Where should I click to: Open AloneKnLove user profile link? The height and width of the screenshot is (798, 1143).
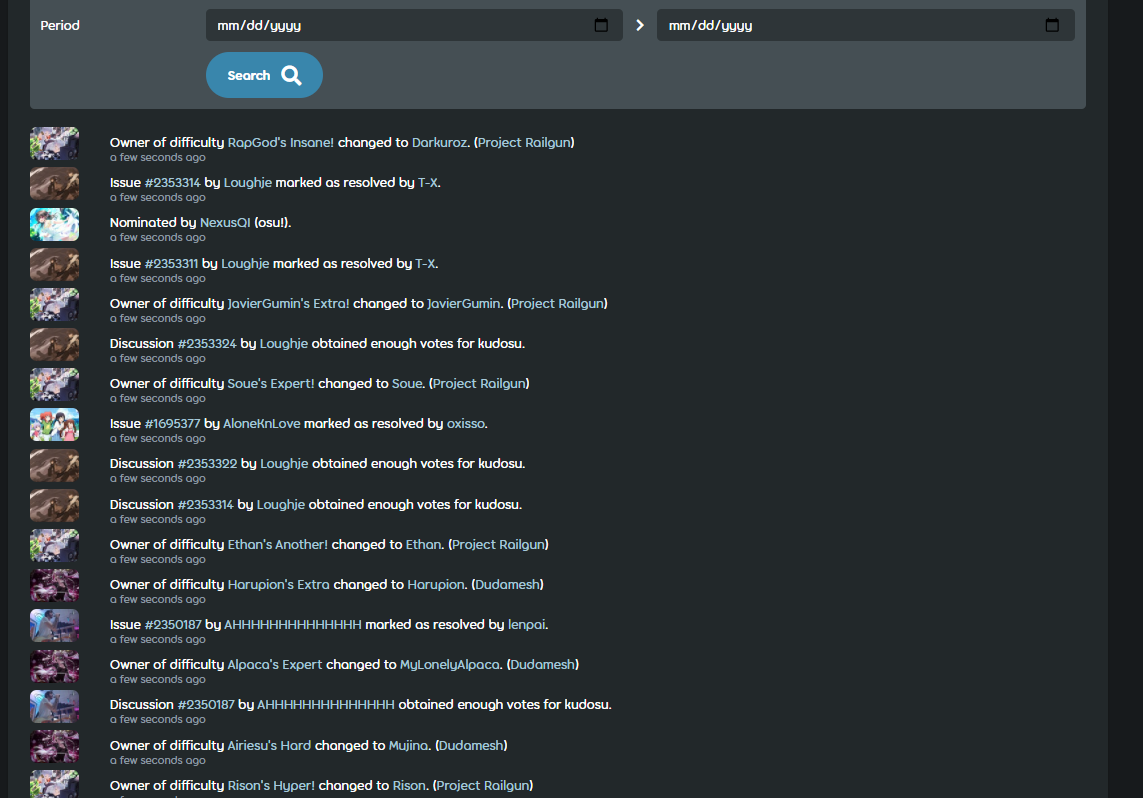click(x=262, y=424)
